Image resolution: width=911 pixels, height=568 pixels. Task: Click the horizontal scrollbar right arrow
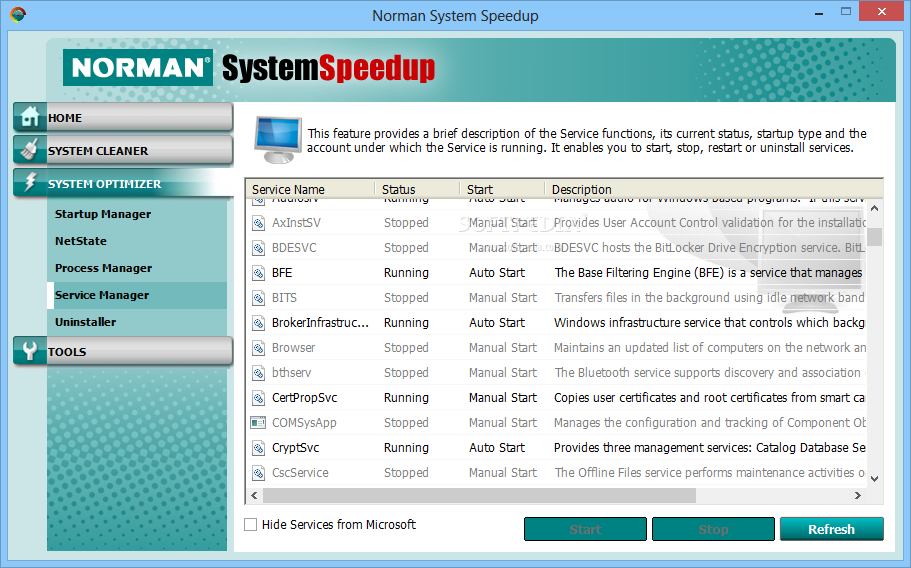pyautogui.click(x=858, y=495)
